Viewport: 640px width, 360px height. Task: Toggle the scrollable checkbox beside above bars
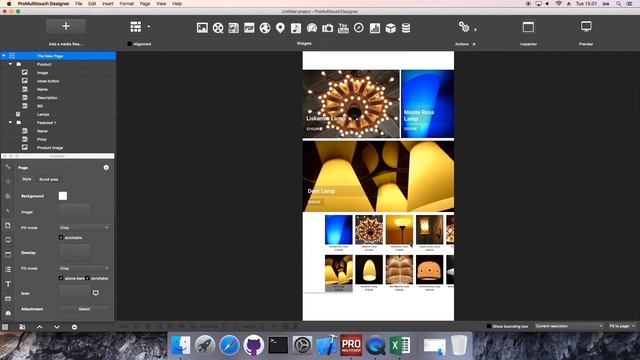(87, 278)
